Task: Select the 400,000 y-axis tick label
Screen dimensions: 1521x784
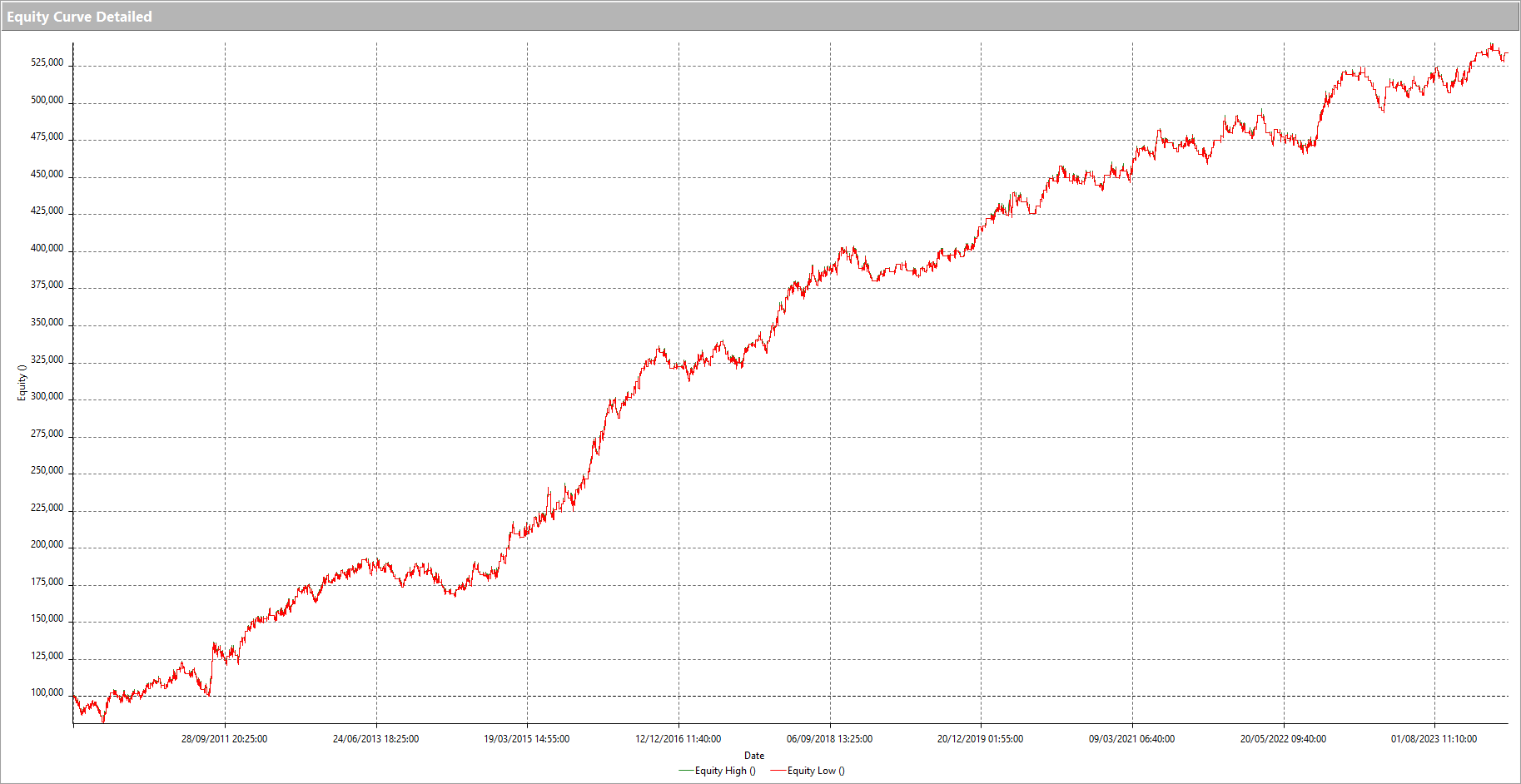Action: (x=47, y=248)
